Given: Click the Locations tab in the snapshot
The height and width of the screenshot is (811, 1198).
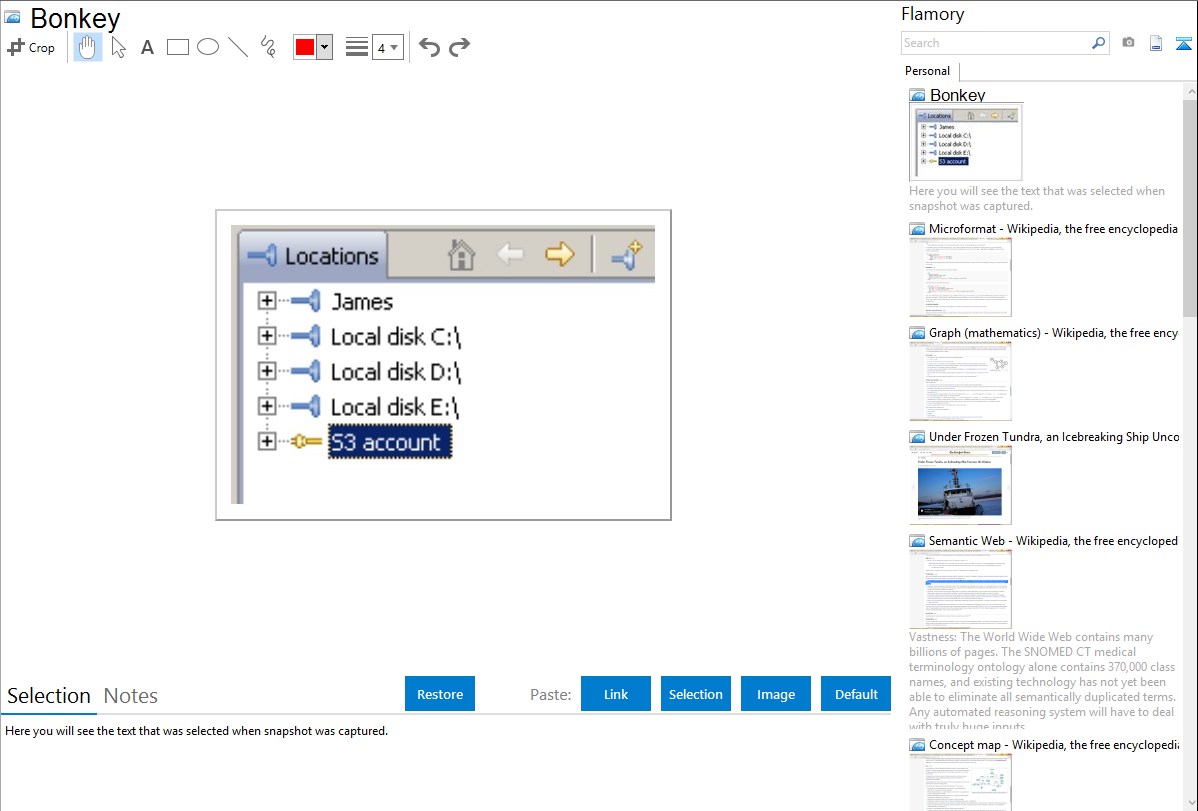Looking at the screenshot, I should coord(313,255).
